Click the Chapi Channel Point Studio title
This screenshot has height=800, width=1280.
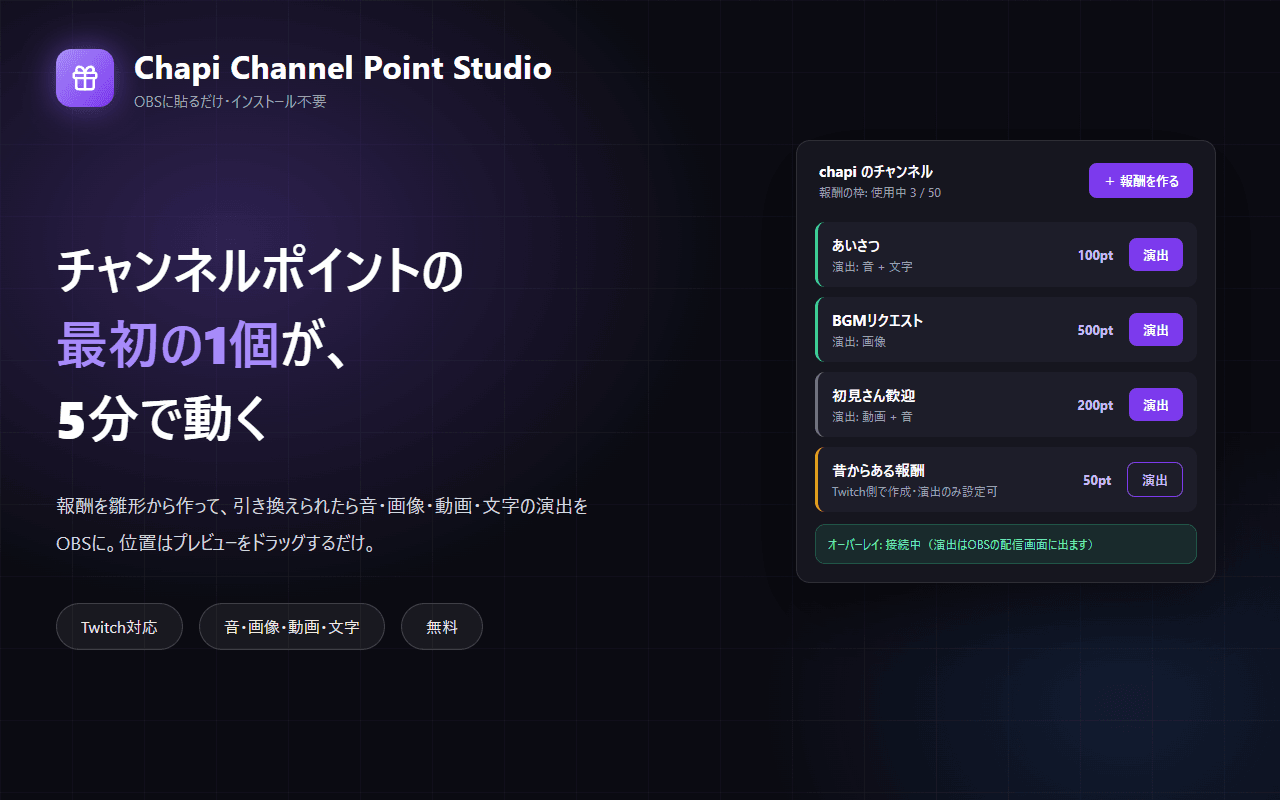(342, 68)
